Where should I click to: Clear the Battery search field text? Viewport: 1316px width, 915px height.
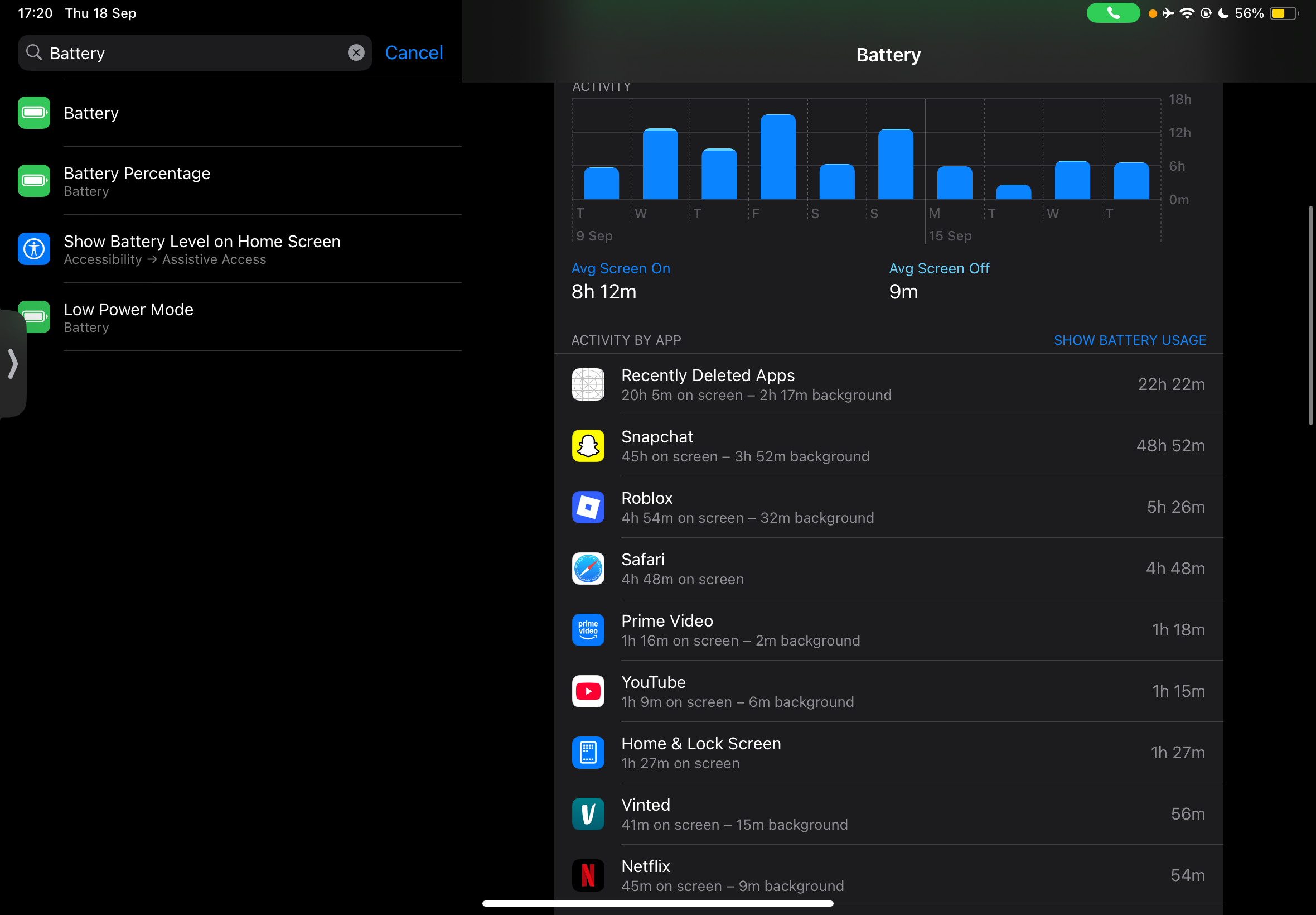[x=356, y=53]
